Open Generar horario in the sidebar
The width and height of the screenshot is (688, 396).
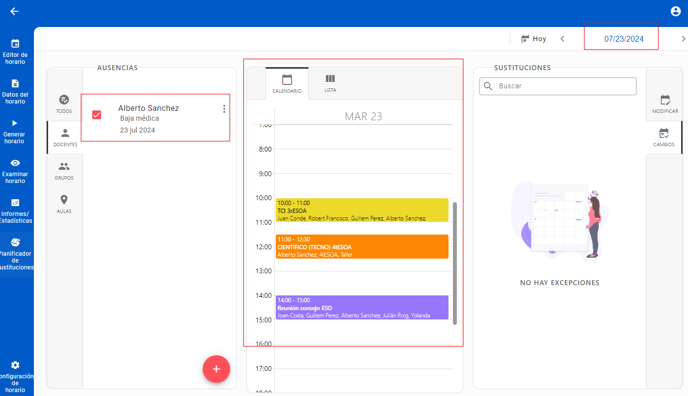pos(14,131)
